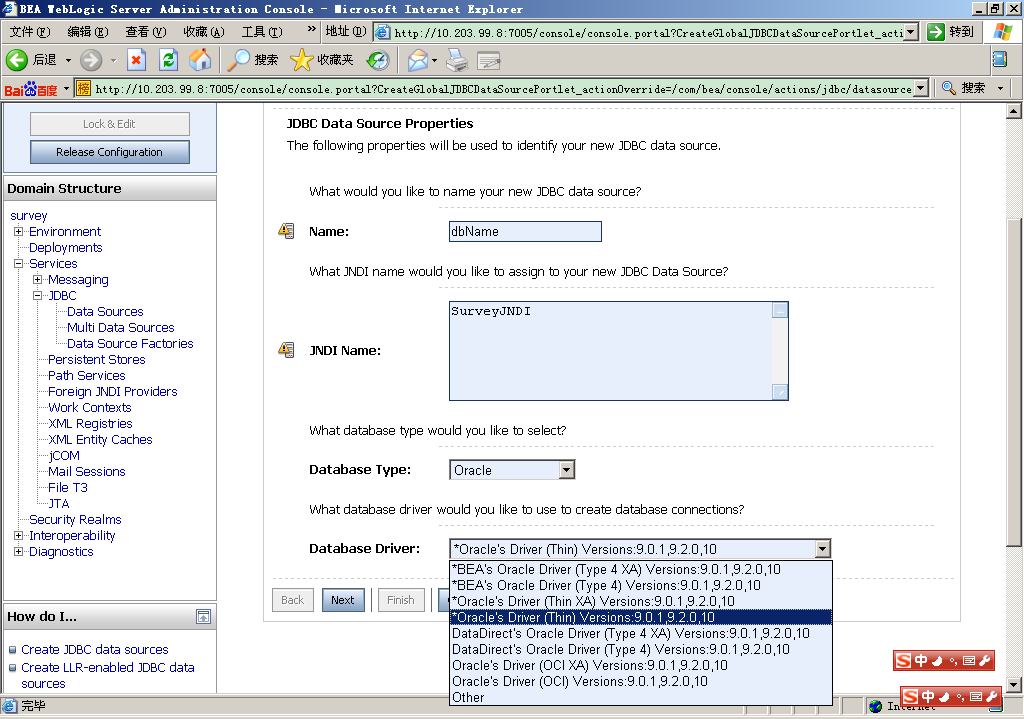1024x719 pixels.
Task: Click the Refresh page icon
Action: (x=168, y=60)
